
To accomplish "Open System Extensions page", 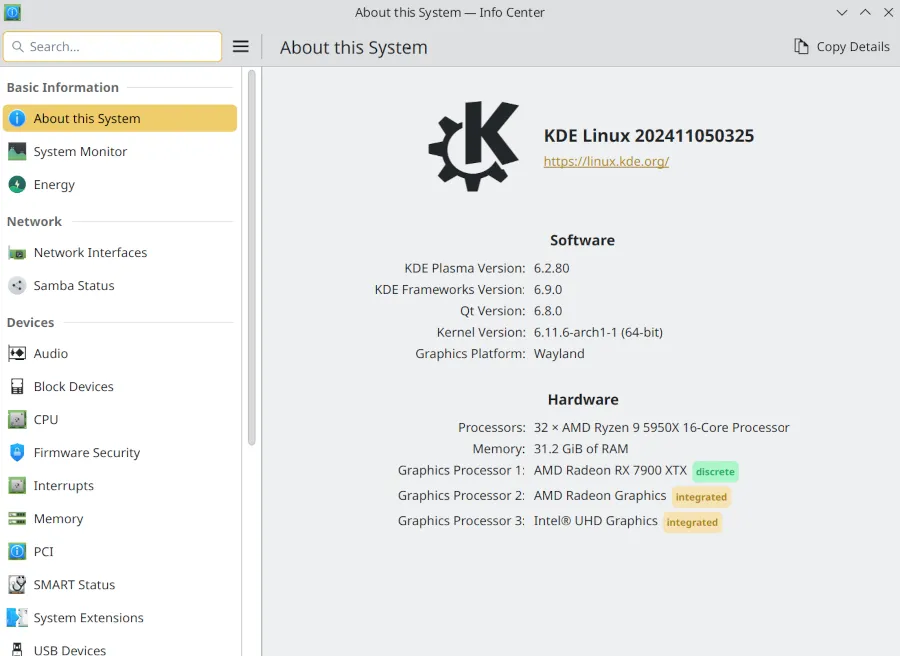I will point(120,618).
